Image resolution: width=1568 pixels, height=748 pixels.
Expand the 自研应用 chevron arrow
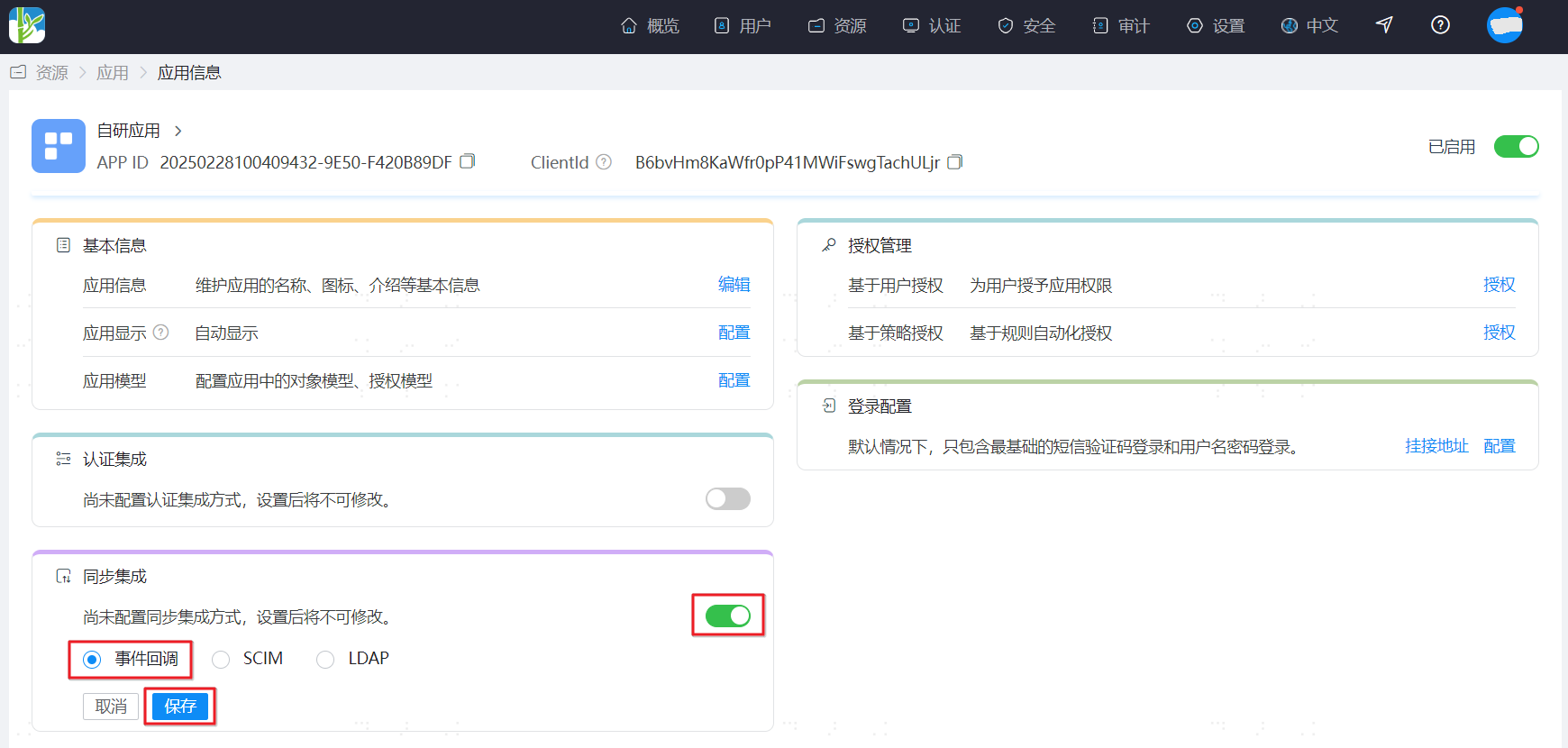tap(178, 131)
